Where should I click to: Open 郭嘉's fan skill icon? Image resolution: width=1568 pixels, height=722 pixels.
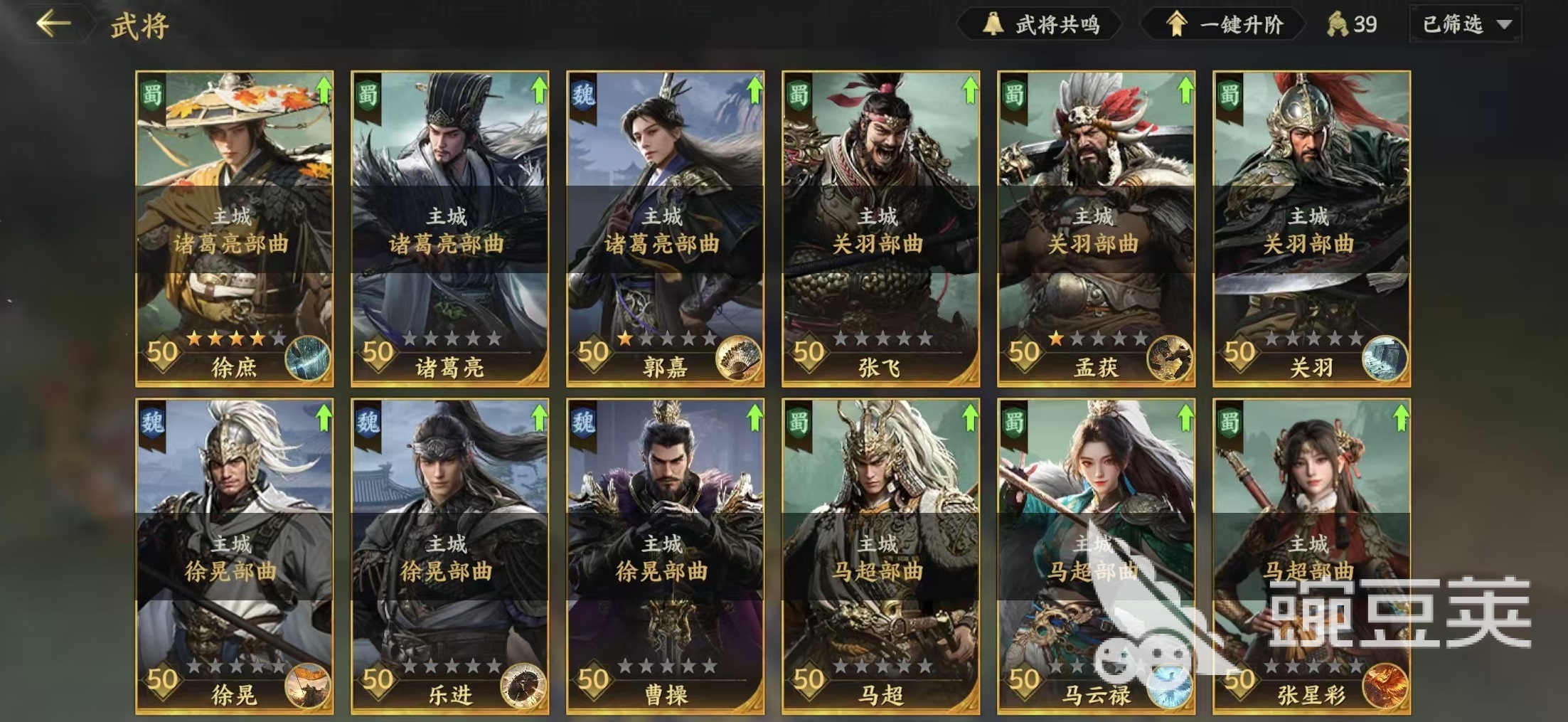click(x=738, y=358)
